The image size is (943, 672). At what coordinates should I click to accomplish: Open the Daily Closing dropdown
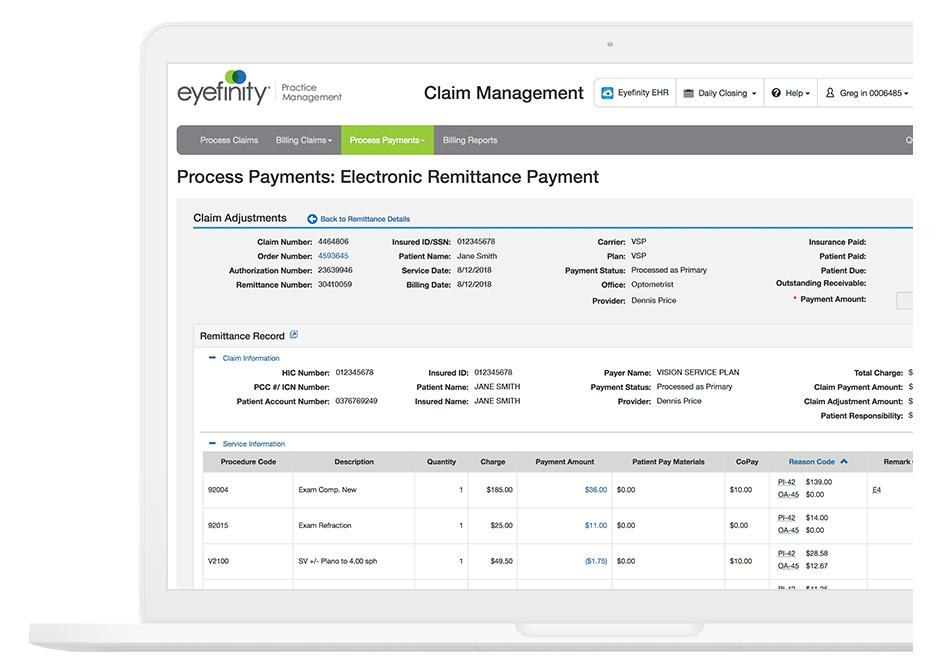click(x=720, y=93)
